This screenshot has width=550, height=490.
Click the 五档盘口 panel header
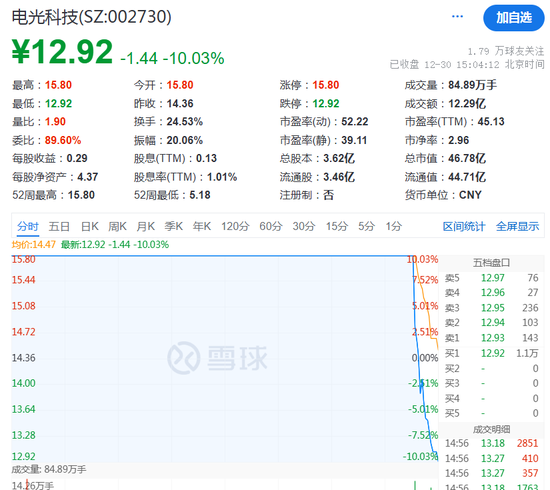491,263
